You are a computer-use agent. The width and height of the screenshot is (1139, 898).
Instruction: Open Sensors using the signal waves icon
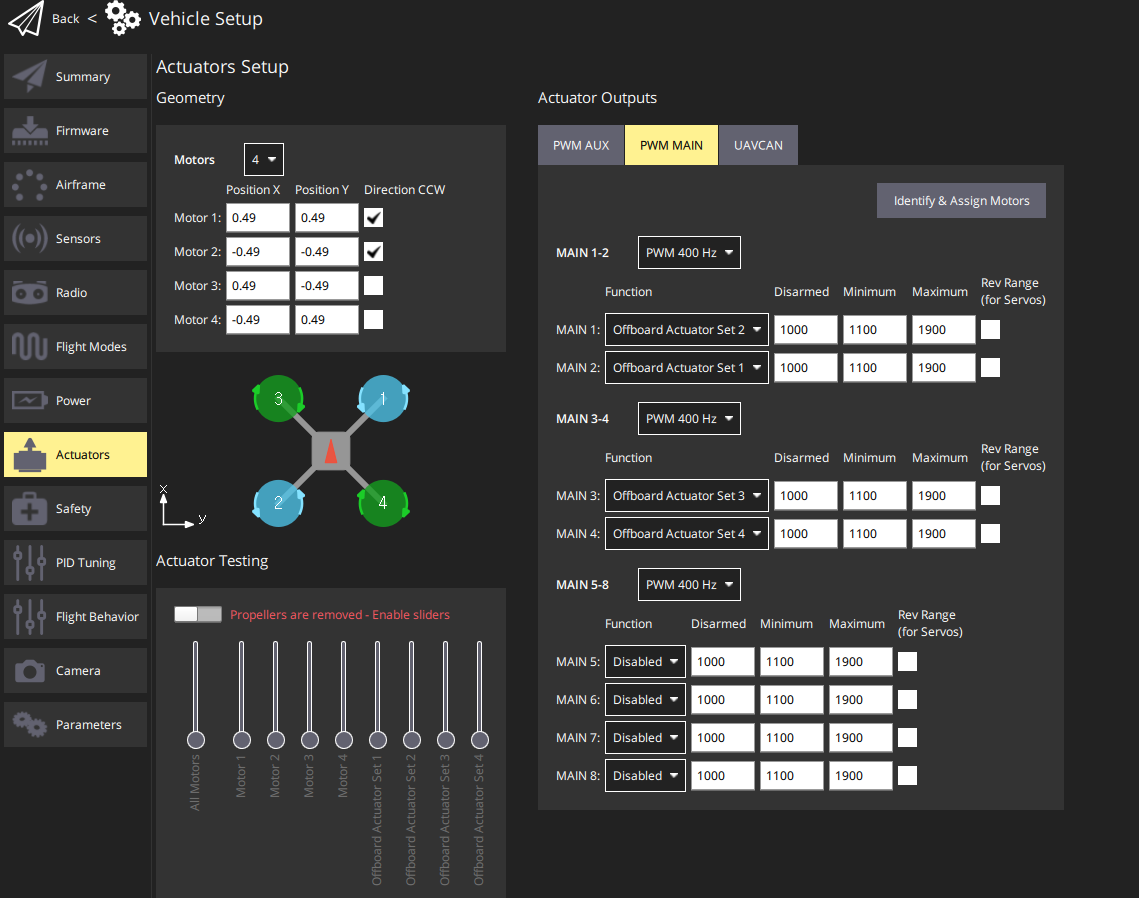coord(29,239)
